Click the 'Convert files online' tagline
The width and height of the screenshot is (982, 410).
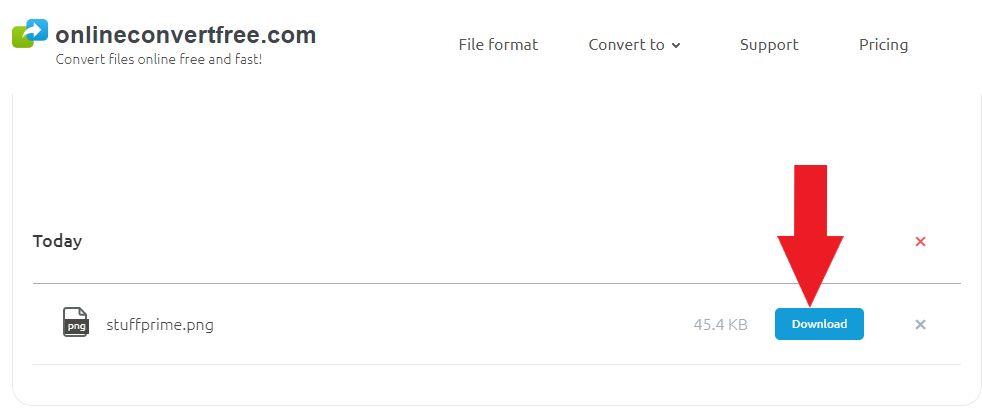coord(158,59)
